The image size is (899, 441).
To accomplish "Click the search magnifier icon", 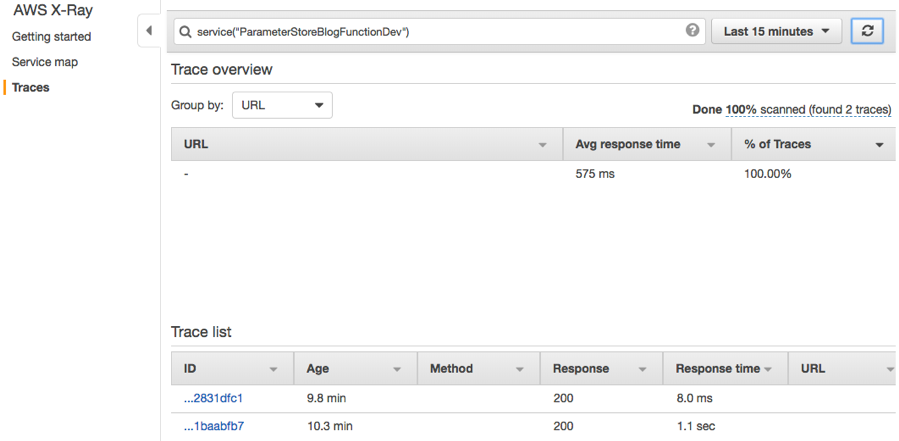I will (185, 32).
